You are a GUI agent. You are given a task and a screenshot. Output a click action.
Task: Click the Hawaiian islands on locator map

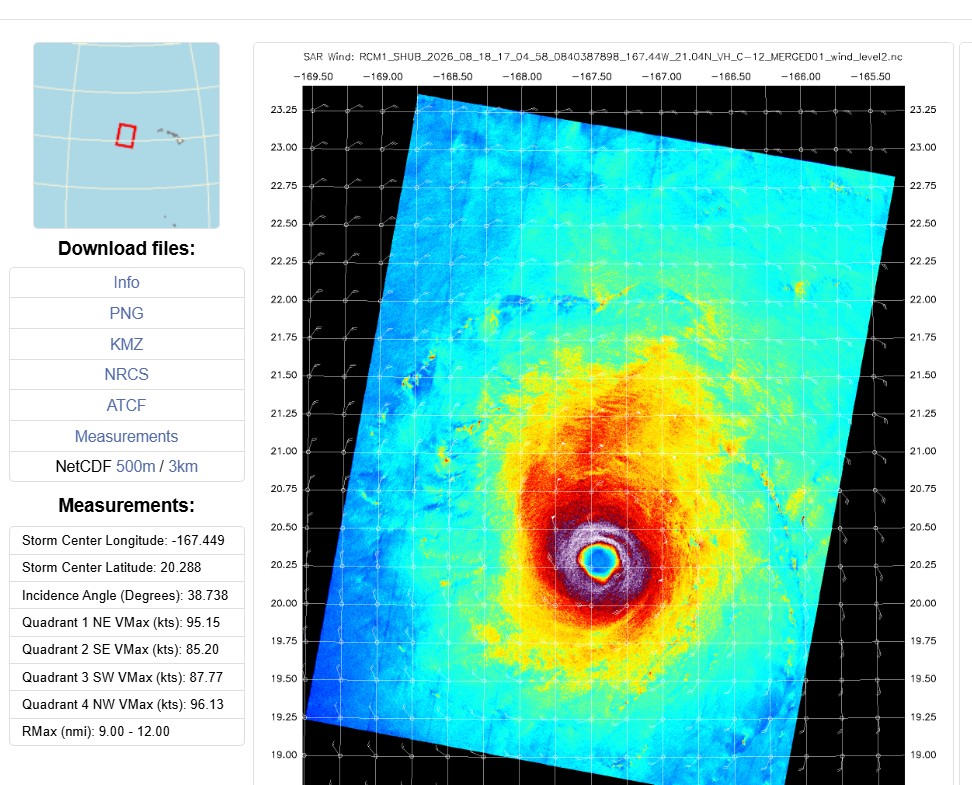tap(170, 136)
